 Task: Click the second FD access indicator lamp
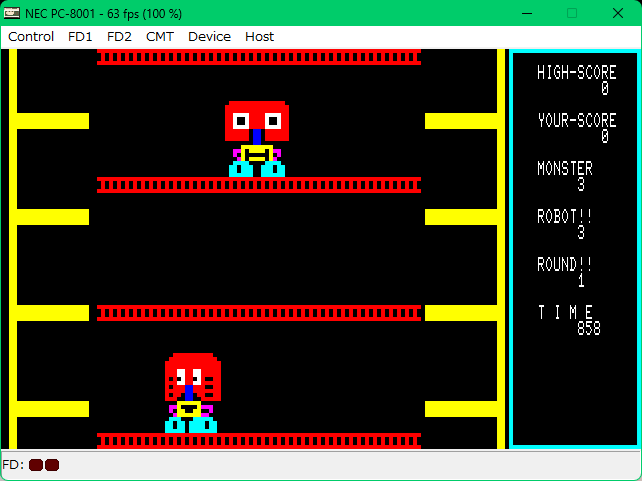[52, 465]
